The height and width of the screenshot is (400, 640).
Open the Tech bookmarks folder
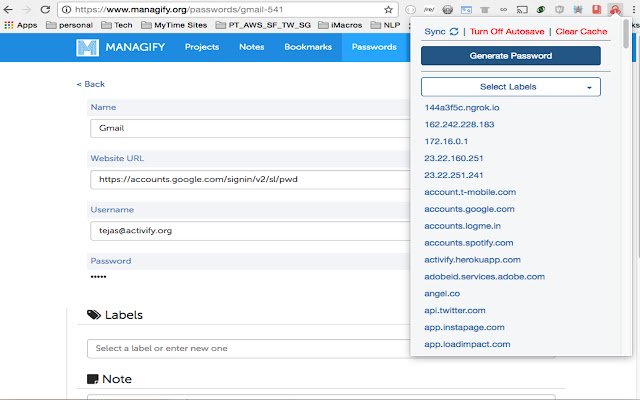click(x=117, y=25)
